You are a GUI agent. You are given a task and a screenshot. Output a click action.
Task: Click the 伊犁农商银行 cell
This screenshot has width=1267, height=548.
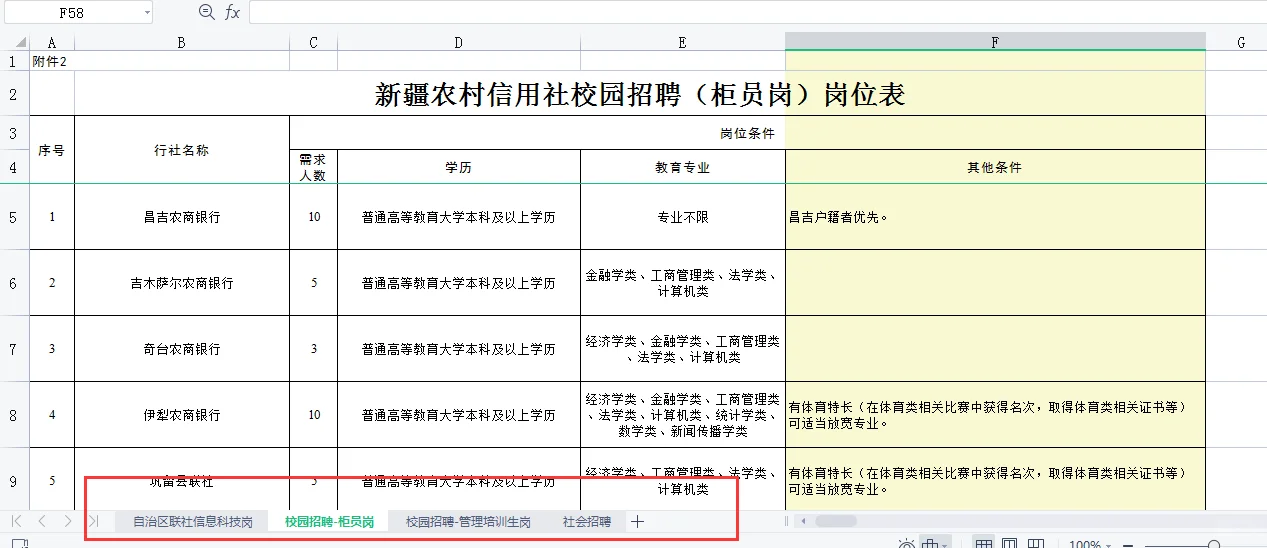(182, 415)
